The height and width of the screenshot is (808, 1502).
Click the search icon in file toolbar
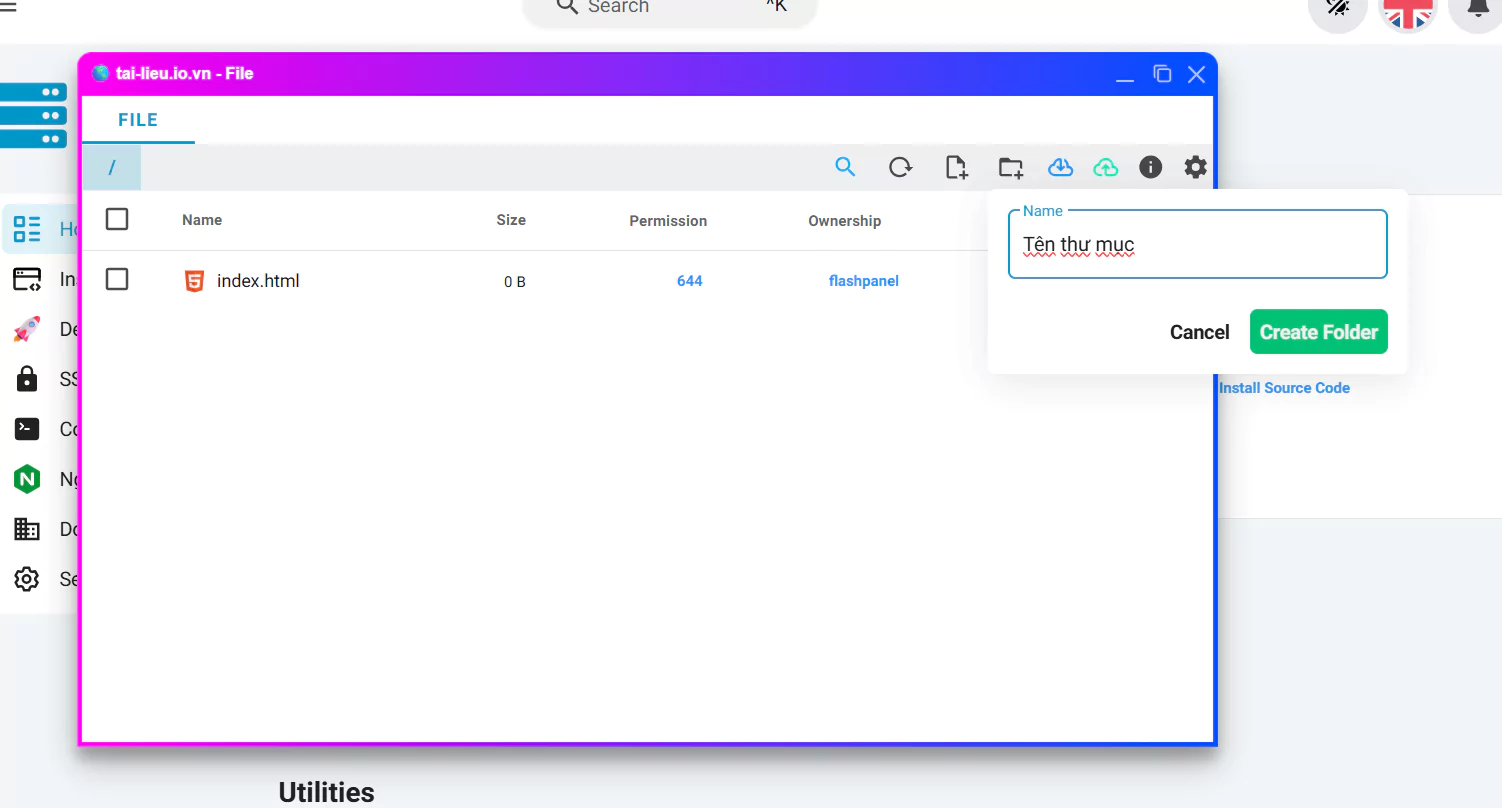pyautogui.click(x=845, y=167)
